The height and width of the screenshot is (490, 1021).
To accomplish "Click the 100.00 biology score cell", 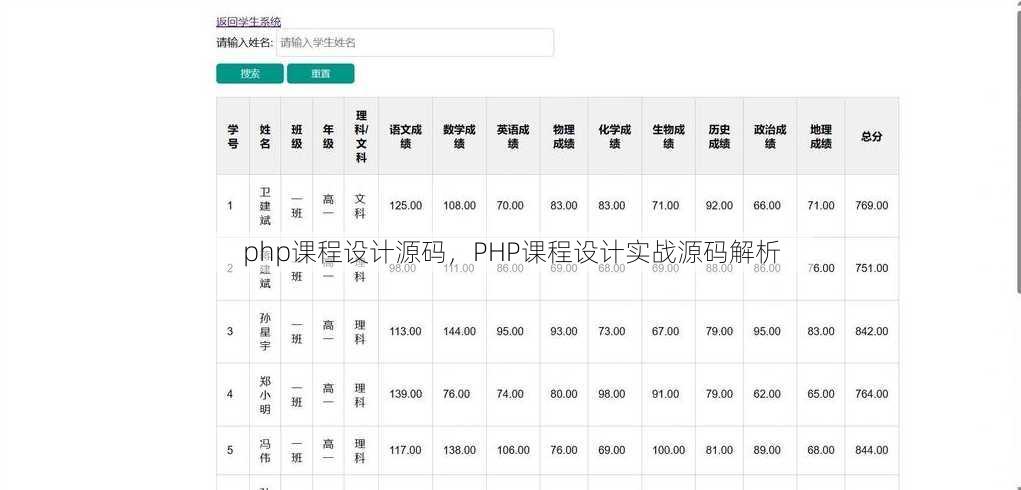I will coord(668,450).
